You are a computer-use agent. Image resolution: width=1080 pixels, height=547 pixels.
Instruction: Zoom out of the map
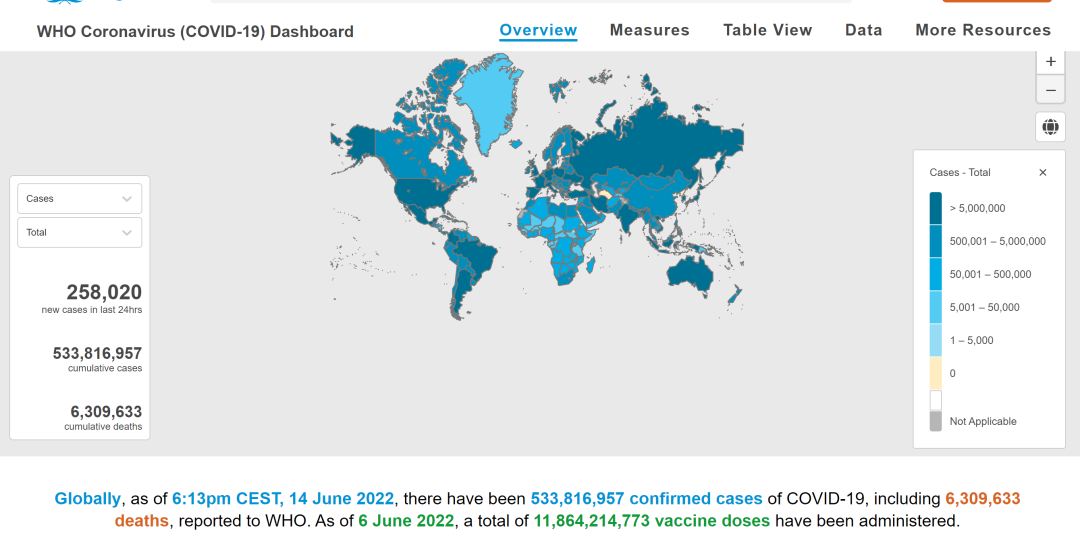click(1050, 90)
